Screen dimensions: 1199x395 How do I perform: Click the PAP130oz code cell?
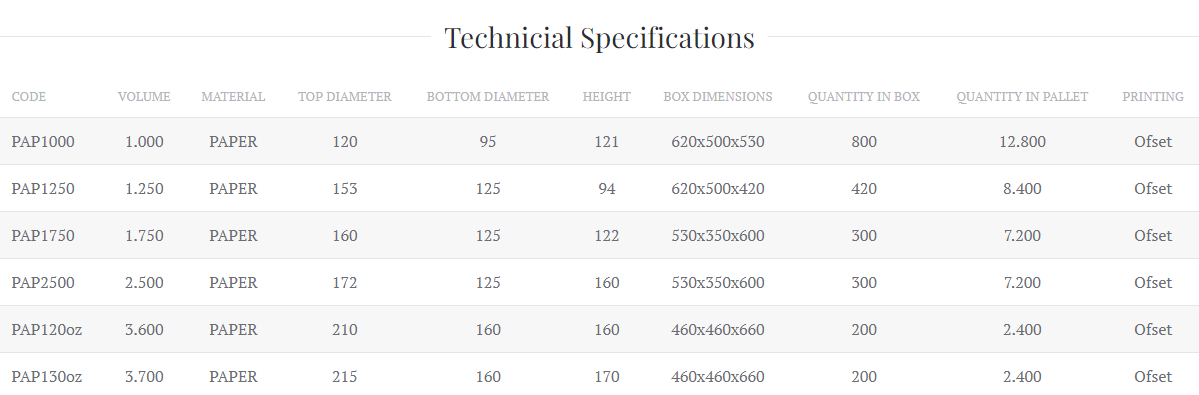47,377
